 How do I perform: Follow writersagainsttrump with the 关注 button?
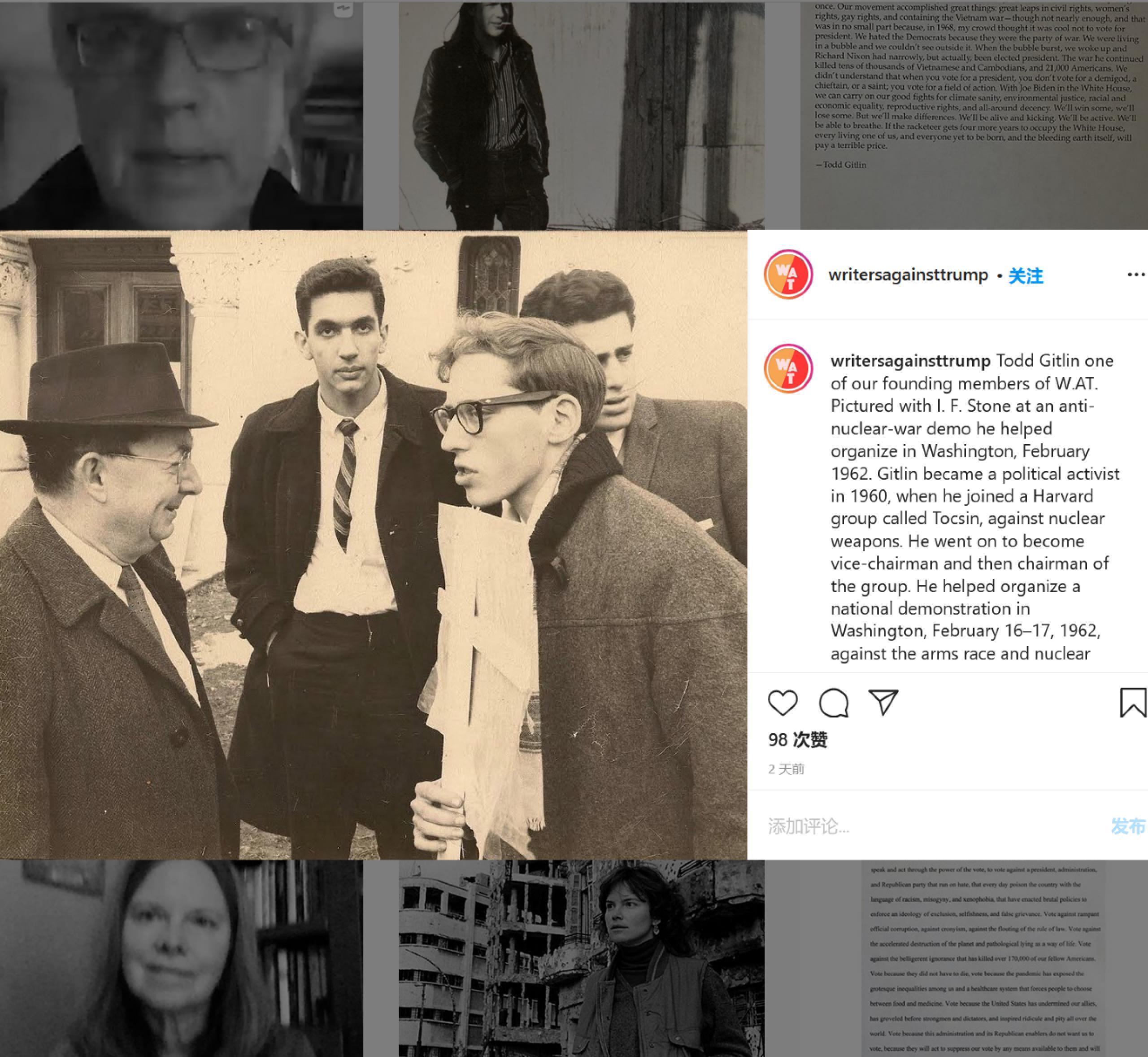(x=1025, y=276)
